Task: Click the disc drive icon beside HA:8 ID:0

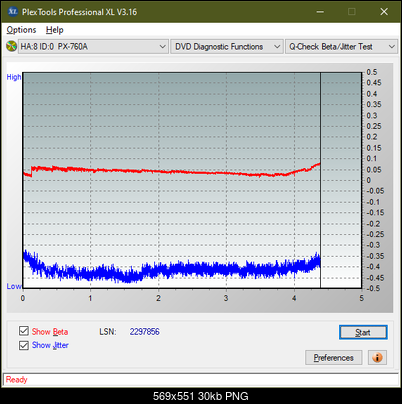Action: [12, 46]
